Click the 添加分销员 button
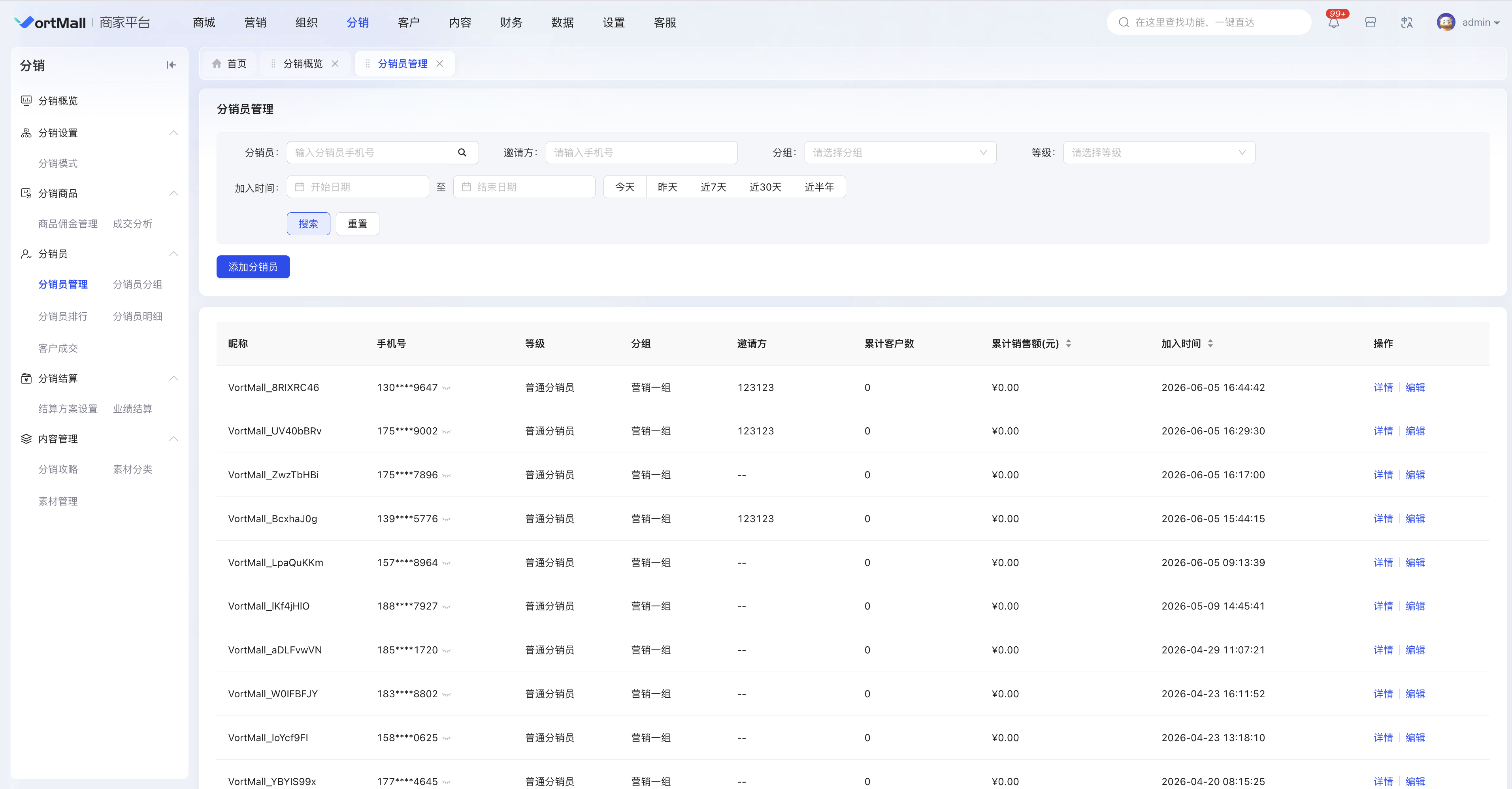The image size is (1512, 789). click(x=253, y=266)
